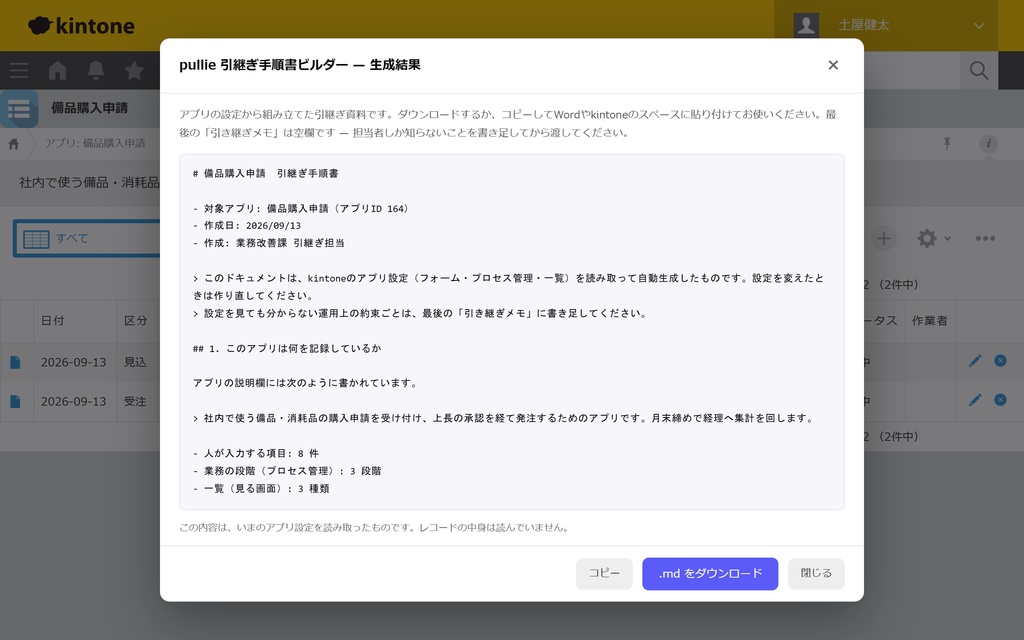Click the 備品購入申請 app list icon
The width and height of the screenshot is (1024, 640).
[x=19, y=109]
